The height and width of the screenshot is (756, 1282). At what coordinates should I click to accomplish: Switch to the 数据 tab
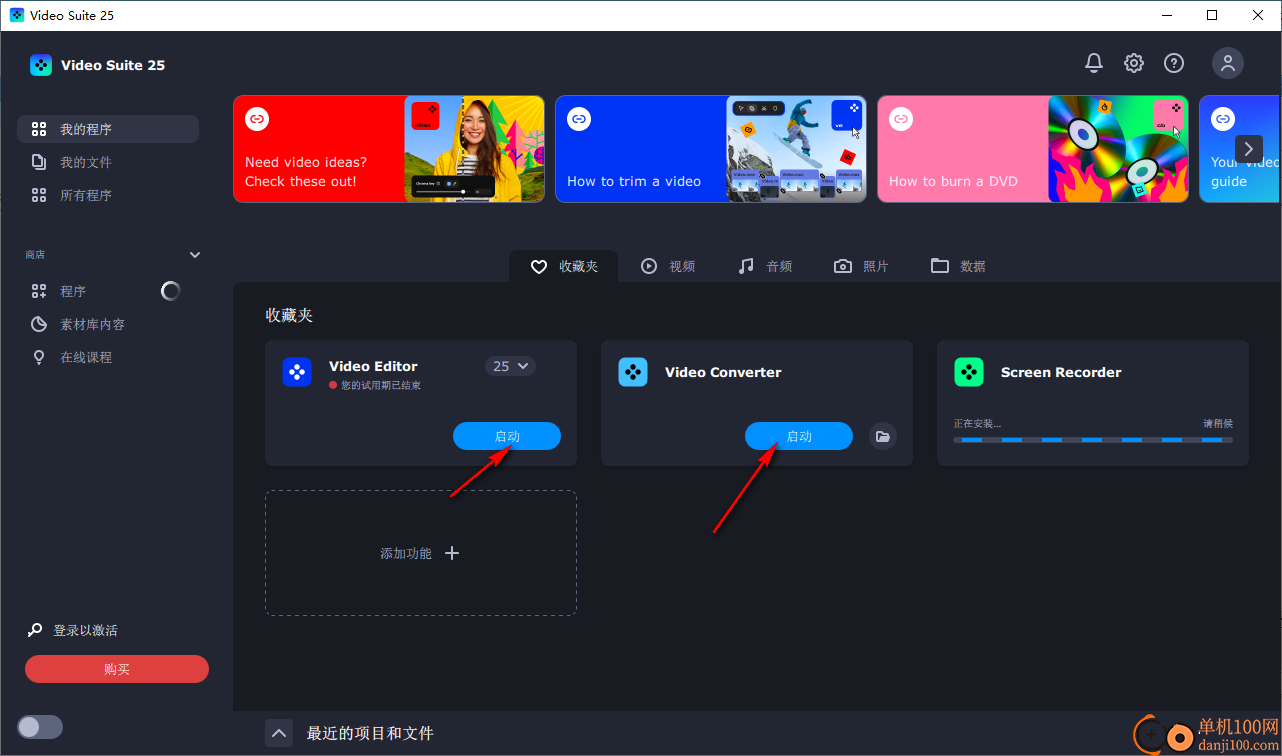[958, 266]
